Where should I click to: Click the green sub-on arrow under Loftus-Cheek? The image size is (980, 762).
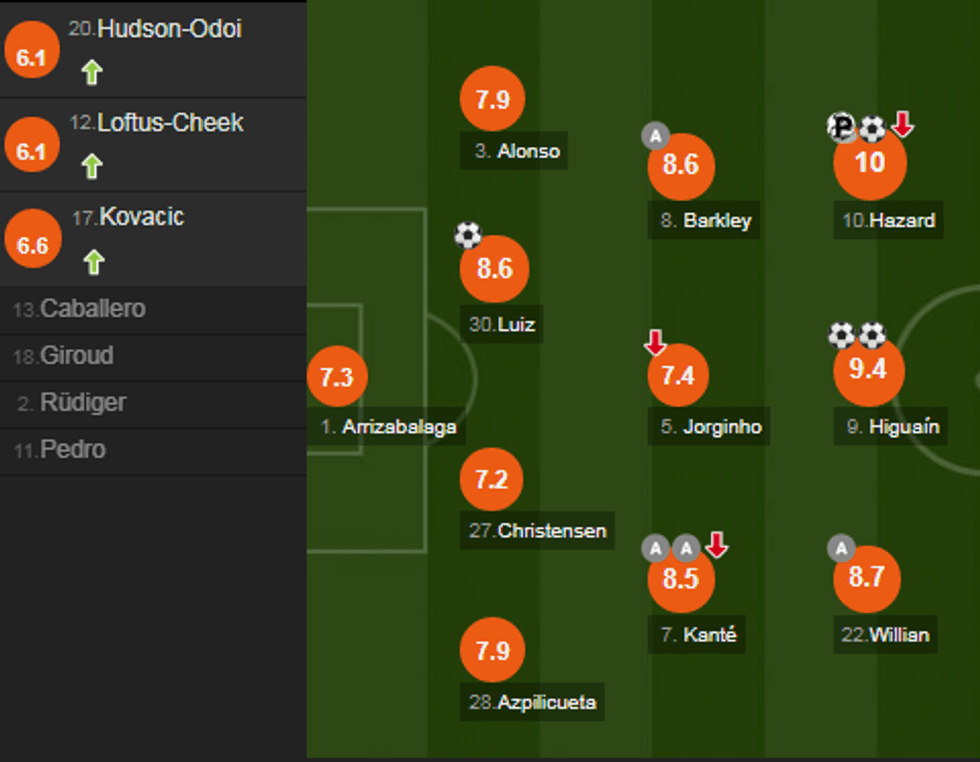[92, 166]
